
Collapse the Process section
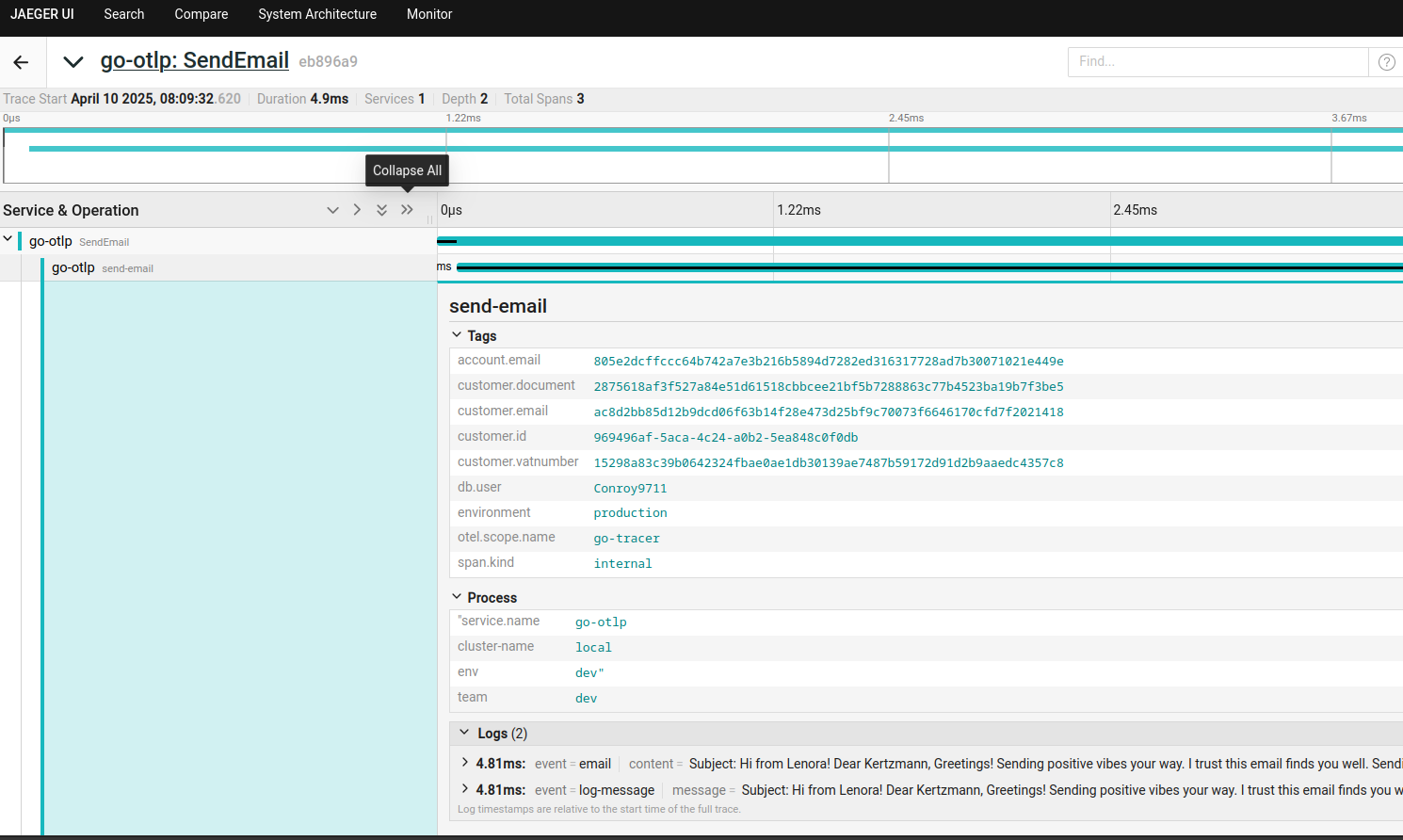tap(457, 597)
